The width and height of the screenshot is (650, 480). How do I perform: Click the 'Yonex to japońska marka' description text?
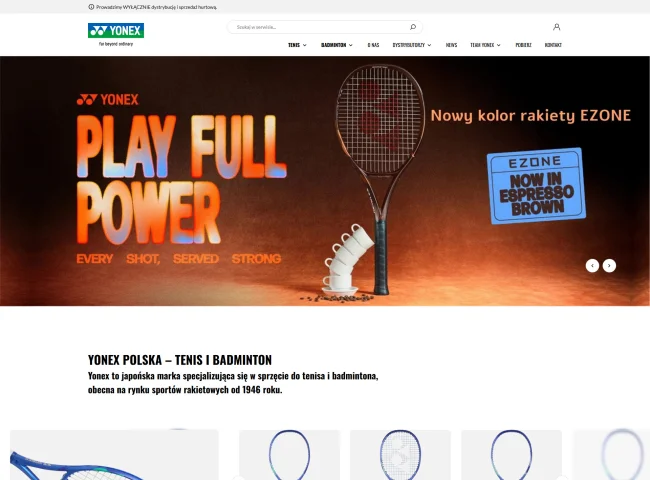tap(233, 383)
